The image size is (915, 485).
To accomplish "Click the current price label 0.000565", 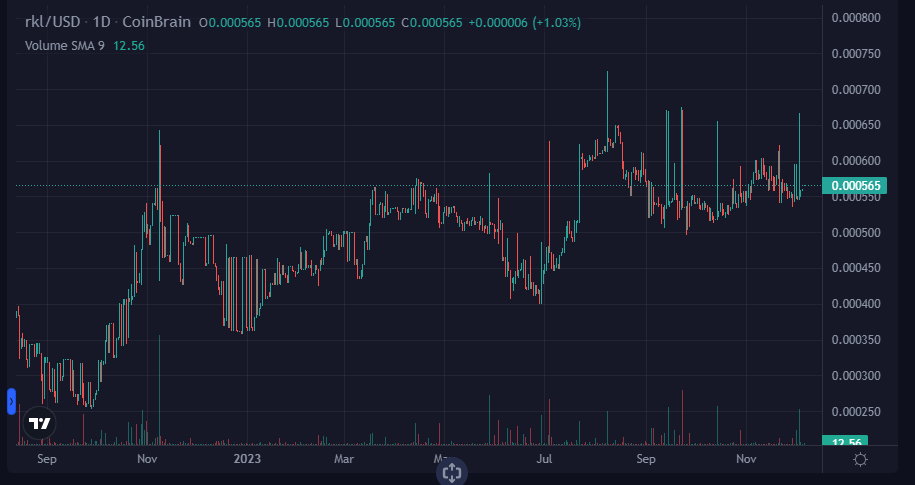I will click(854, 186).
